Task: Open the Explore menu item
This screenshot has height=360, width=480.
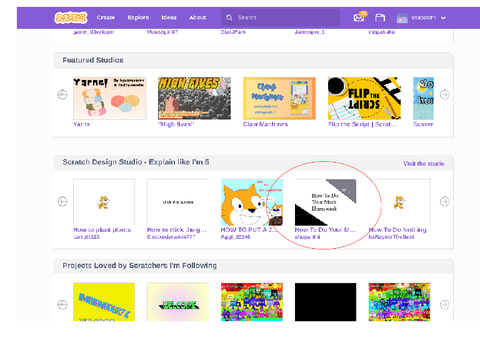Action: tap(138, 17)
